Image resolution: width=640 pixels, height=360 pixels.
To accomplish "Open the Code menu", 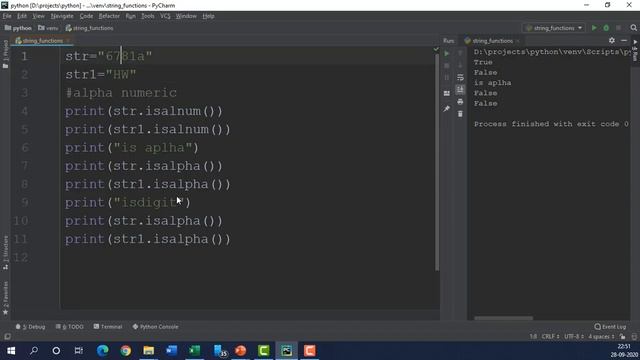I will tap(86, 16).
